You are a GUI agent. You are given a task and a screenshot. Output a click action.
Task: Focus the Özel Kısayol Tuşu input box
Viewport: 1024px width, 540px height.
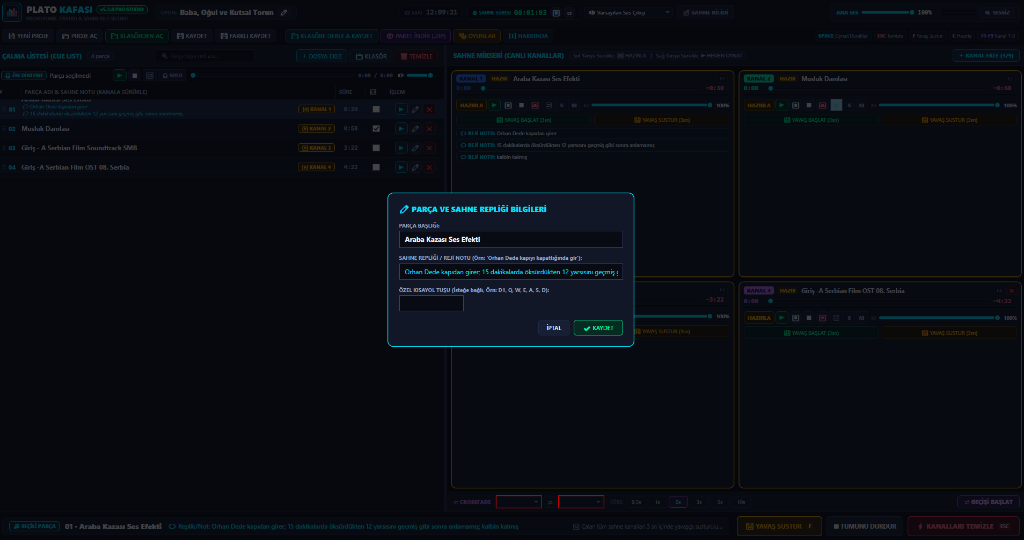click(431, 304)
